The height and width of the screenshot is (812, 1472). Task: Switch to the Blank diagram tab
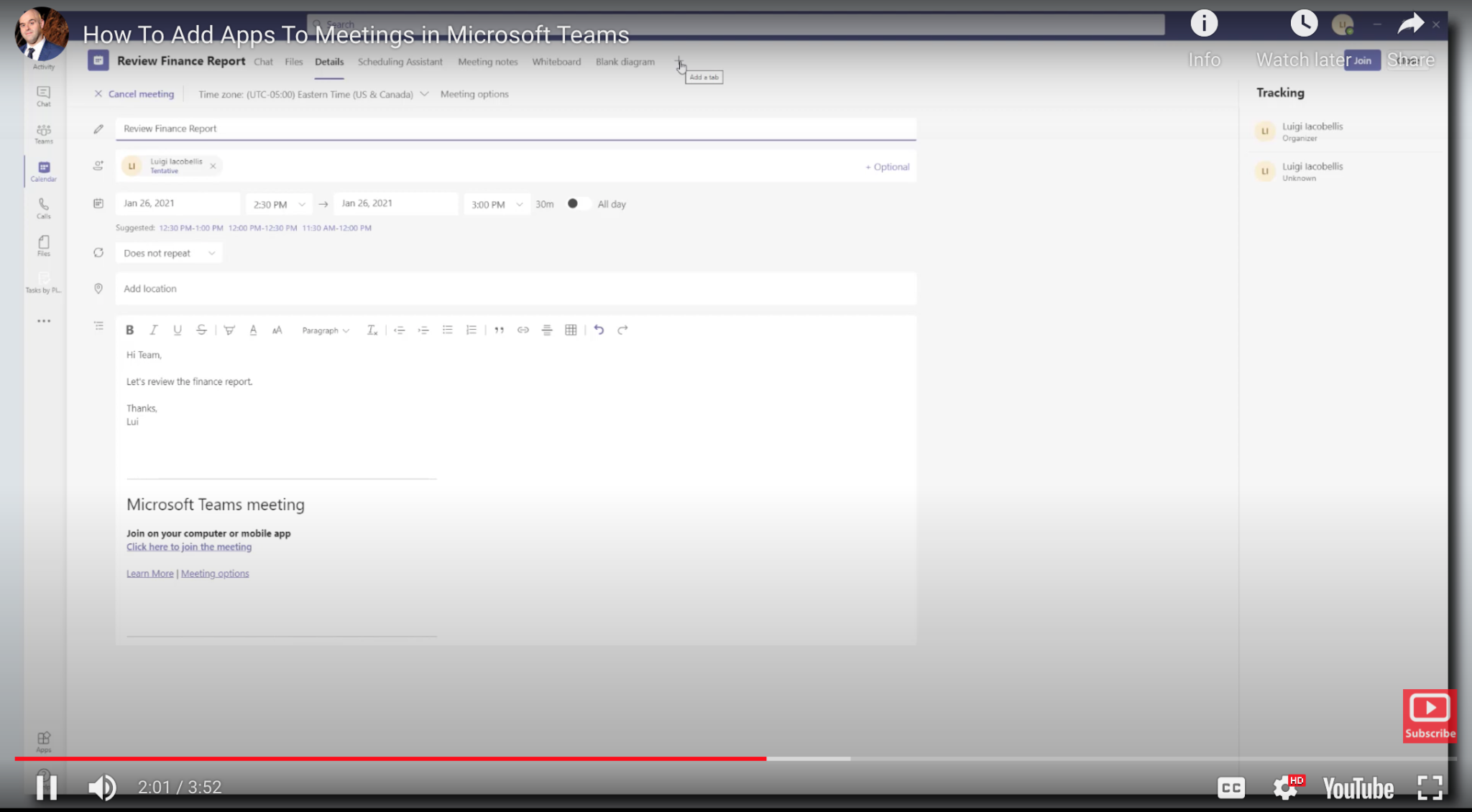(625, 62)
